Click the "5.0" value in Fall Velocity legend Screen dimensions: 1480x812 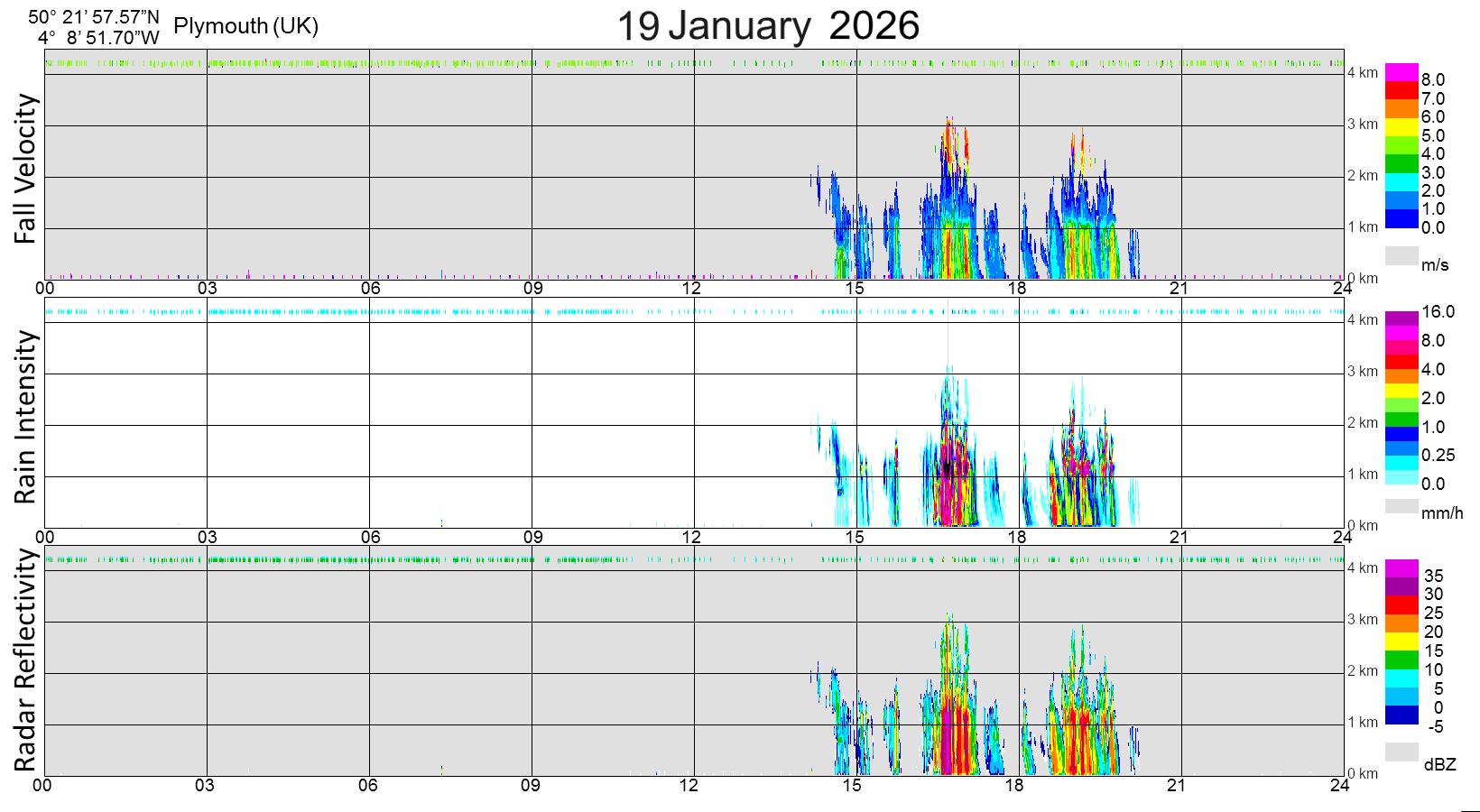[1433, 135]
